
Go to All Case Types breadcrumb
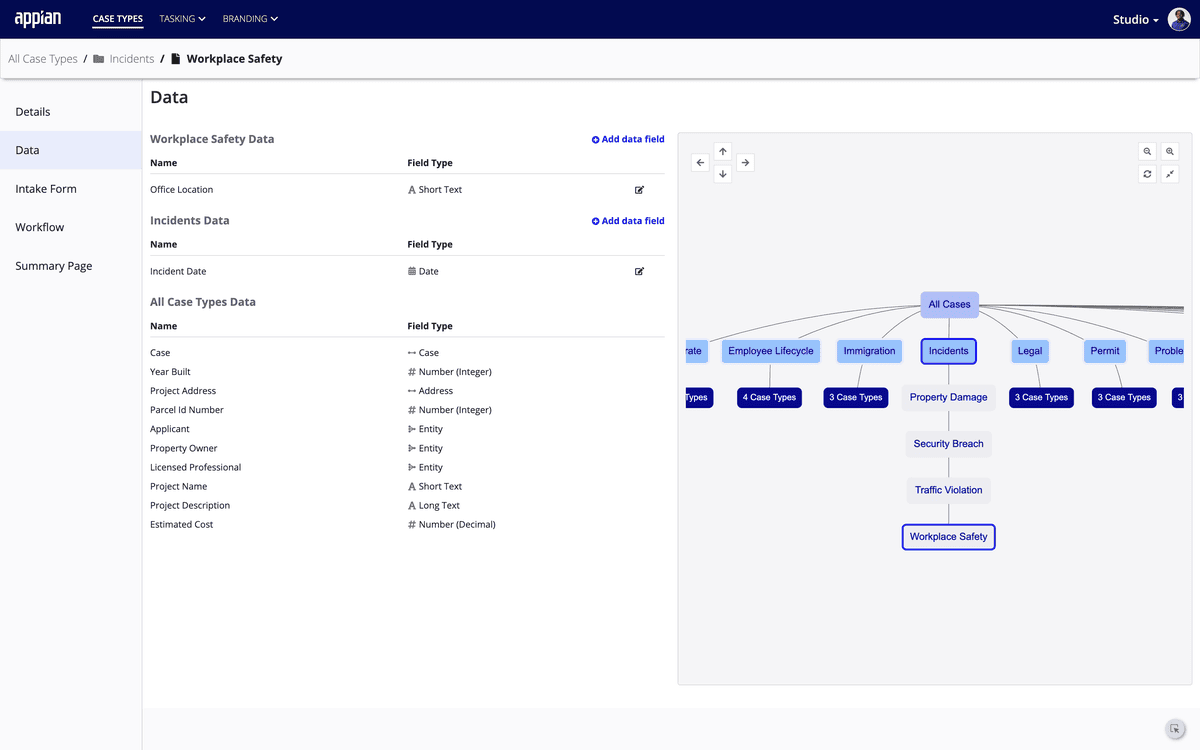[x=43, y=59]
